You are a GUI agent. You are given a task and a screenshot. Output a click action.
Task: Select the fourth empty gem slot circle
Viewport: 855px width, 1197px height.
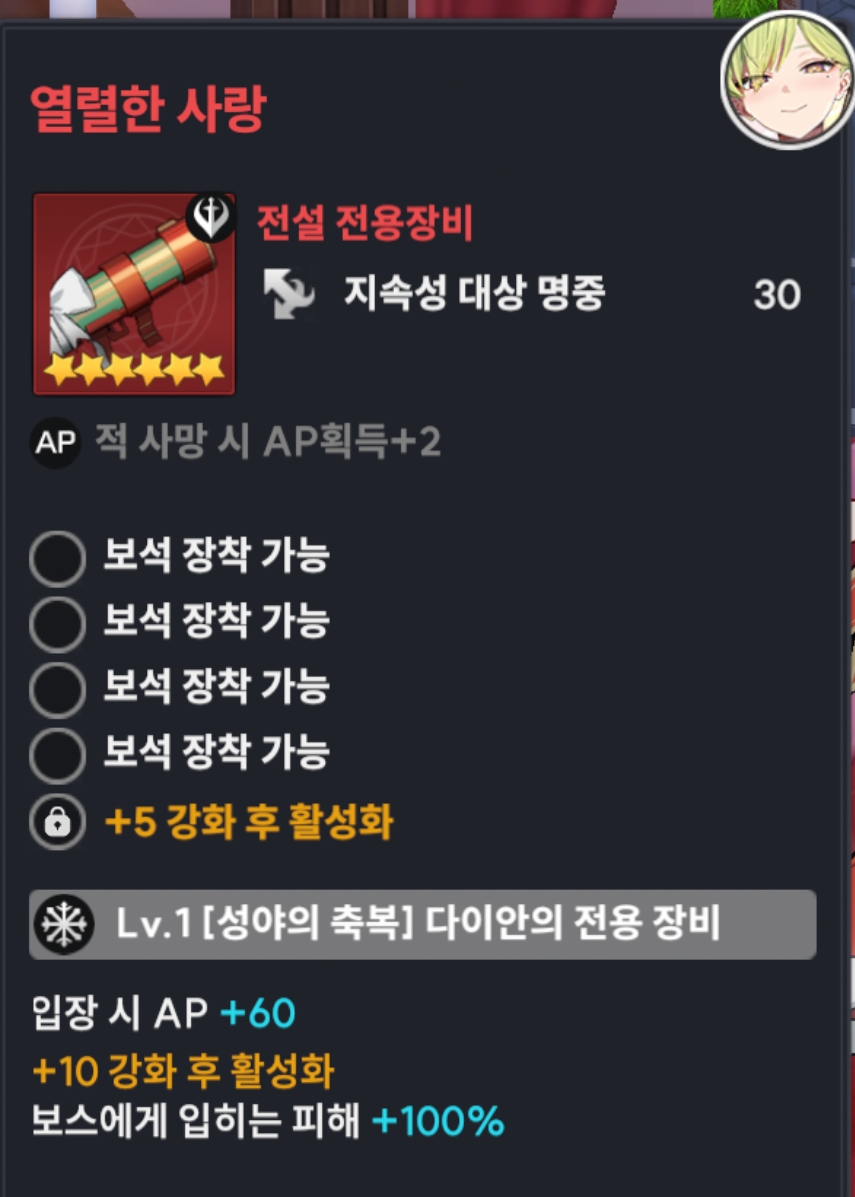57,756
